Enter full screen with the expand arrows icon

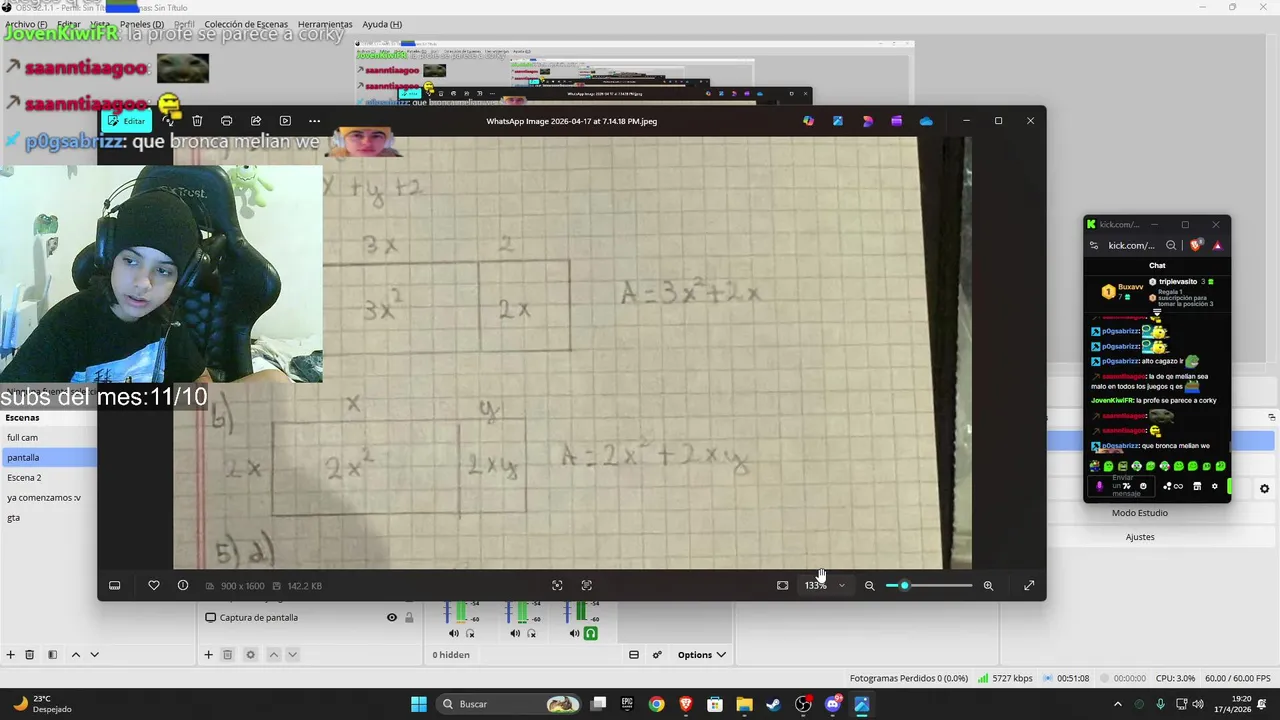[x=1029, y=586]
